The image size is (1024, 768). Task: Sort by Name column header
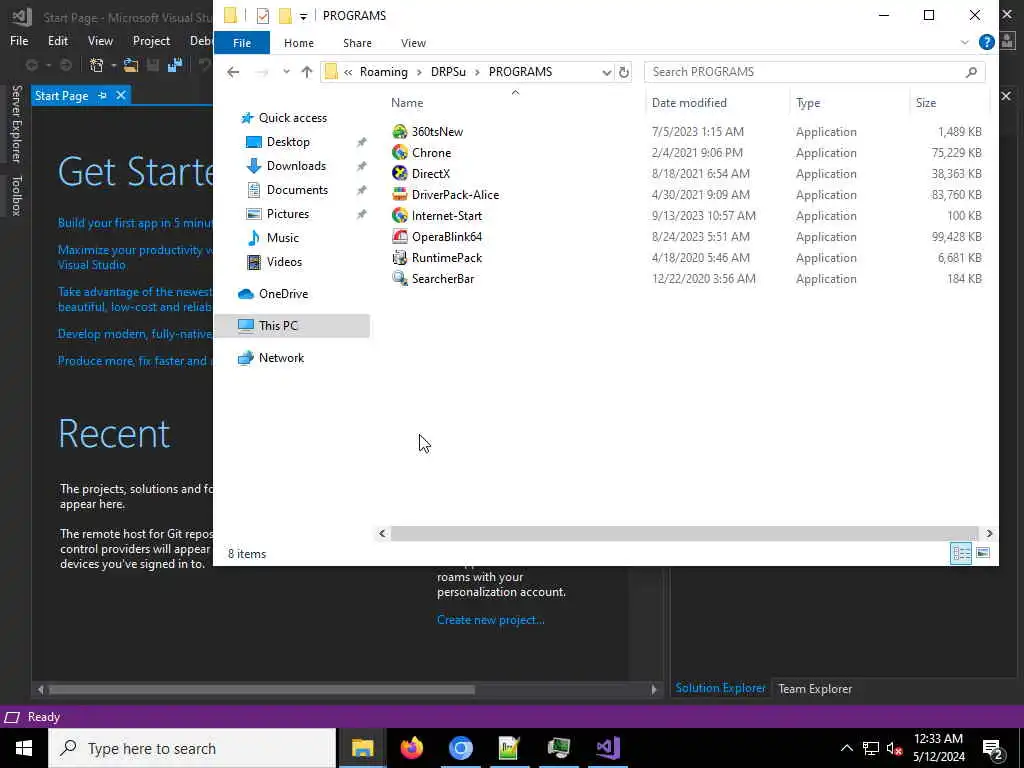[x=407, y=103]
